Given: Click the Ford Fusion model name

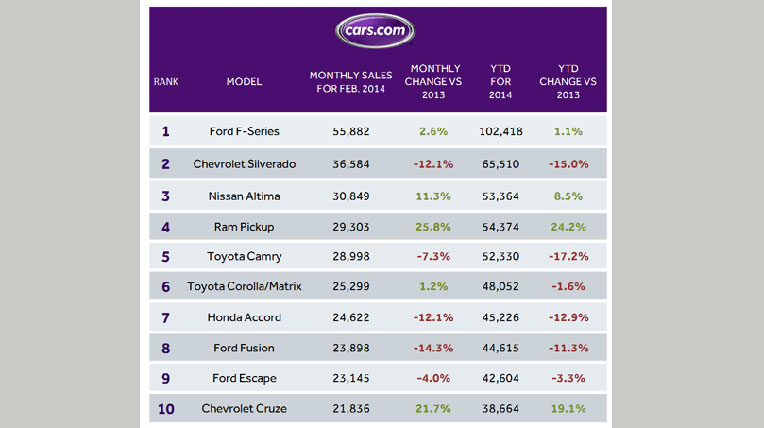Looking at the screenshot, I should (x=245, y=348).
